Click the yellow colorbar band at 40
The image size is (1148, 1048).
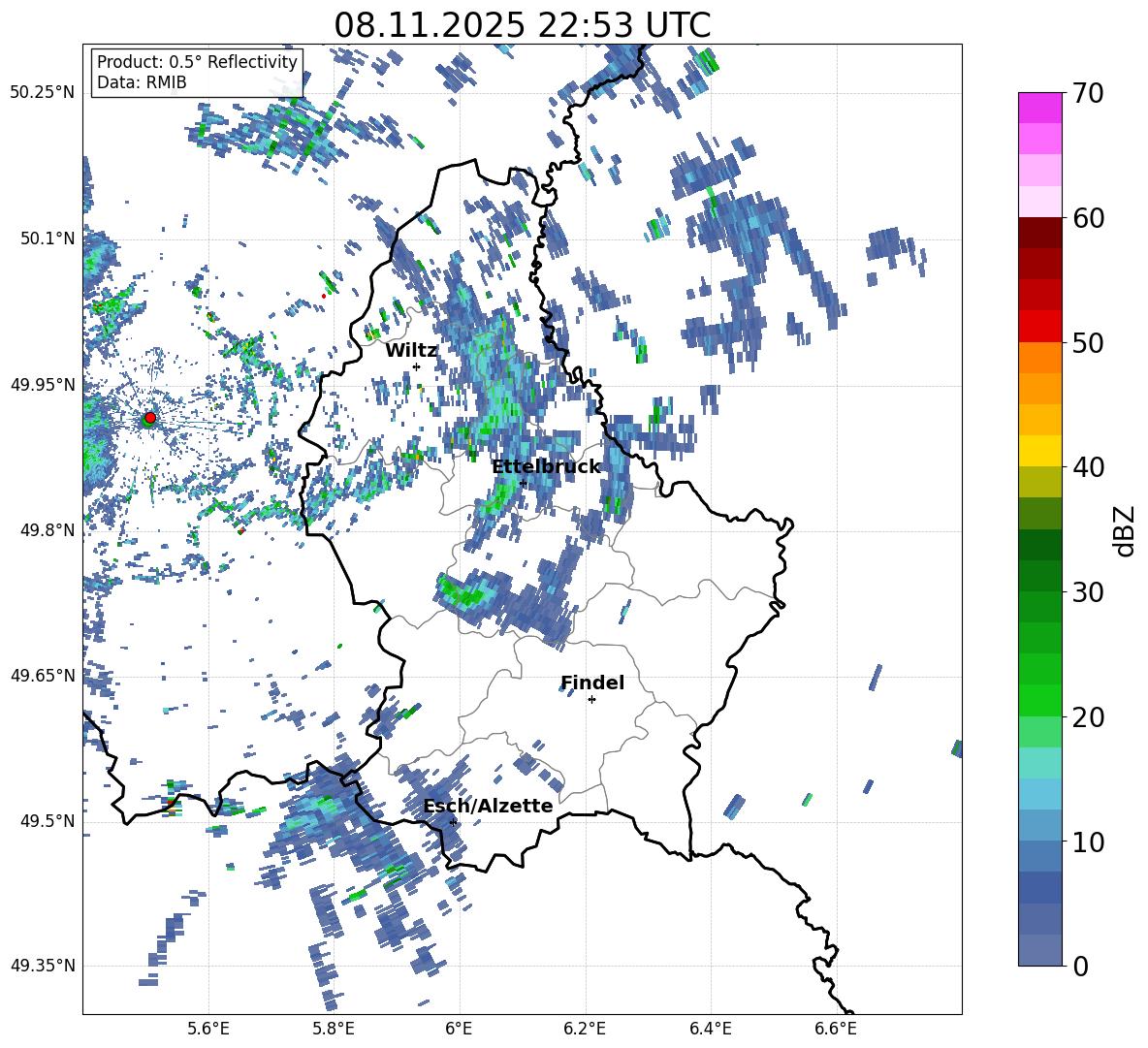(1039, 451)
